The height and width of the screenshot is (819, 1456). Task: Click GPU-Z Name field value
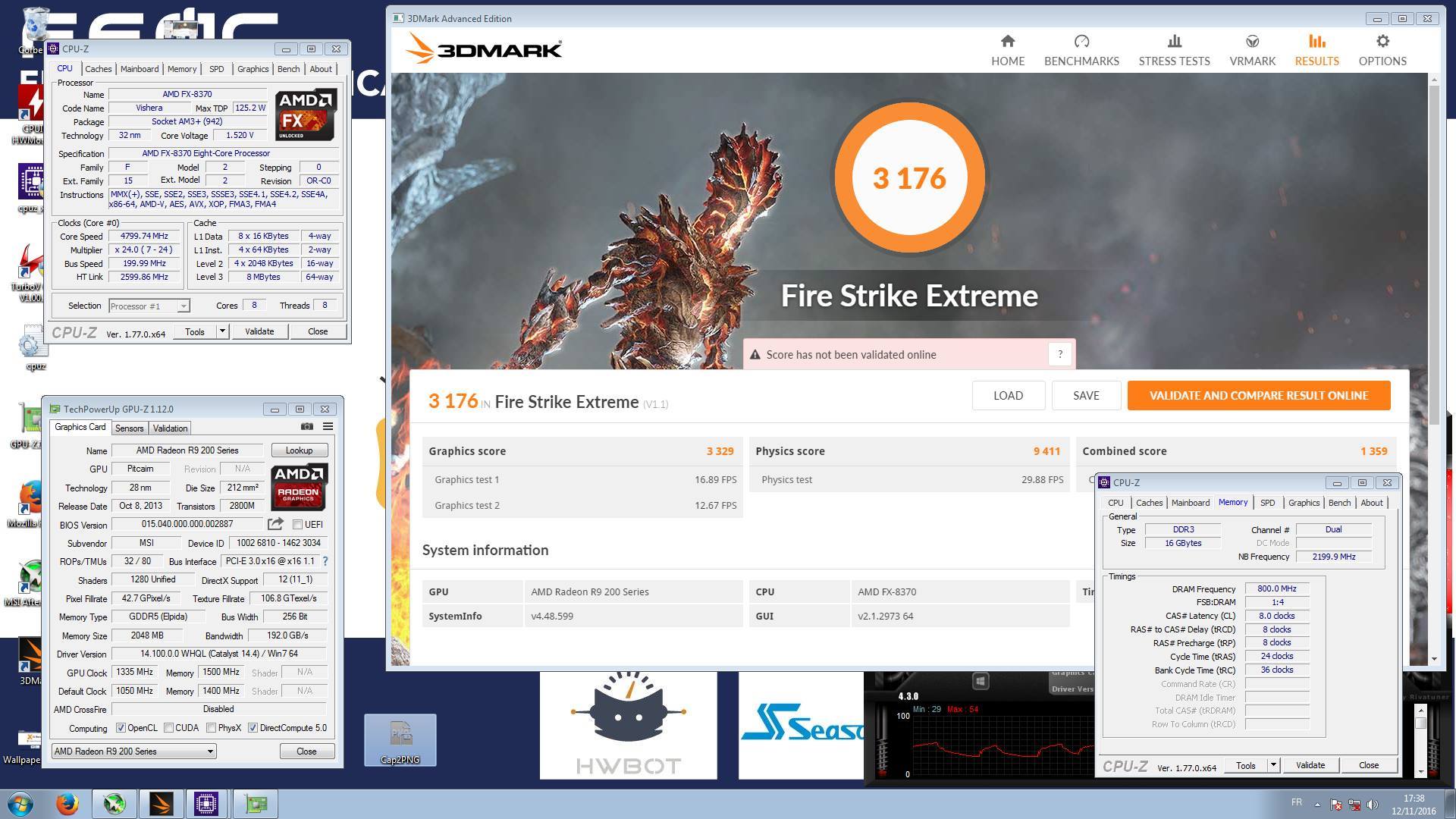coord(187,450)
